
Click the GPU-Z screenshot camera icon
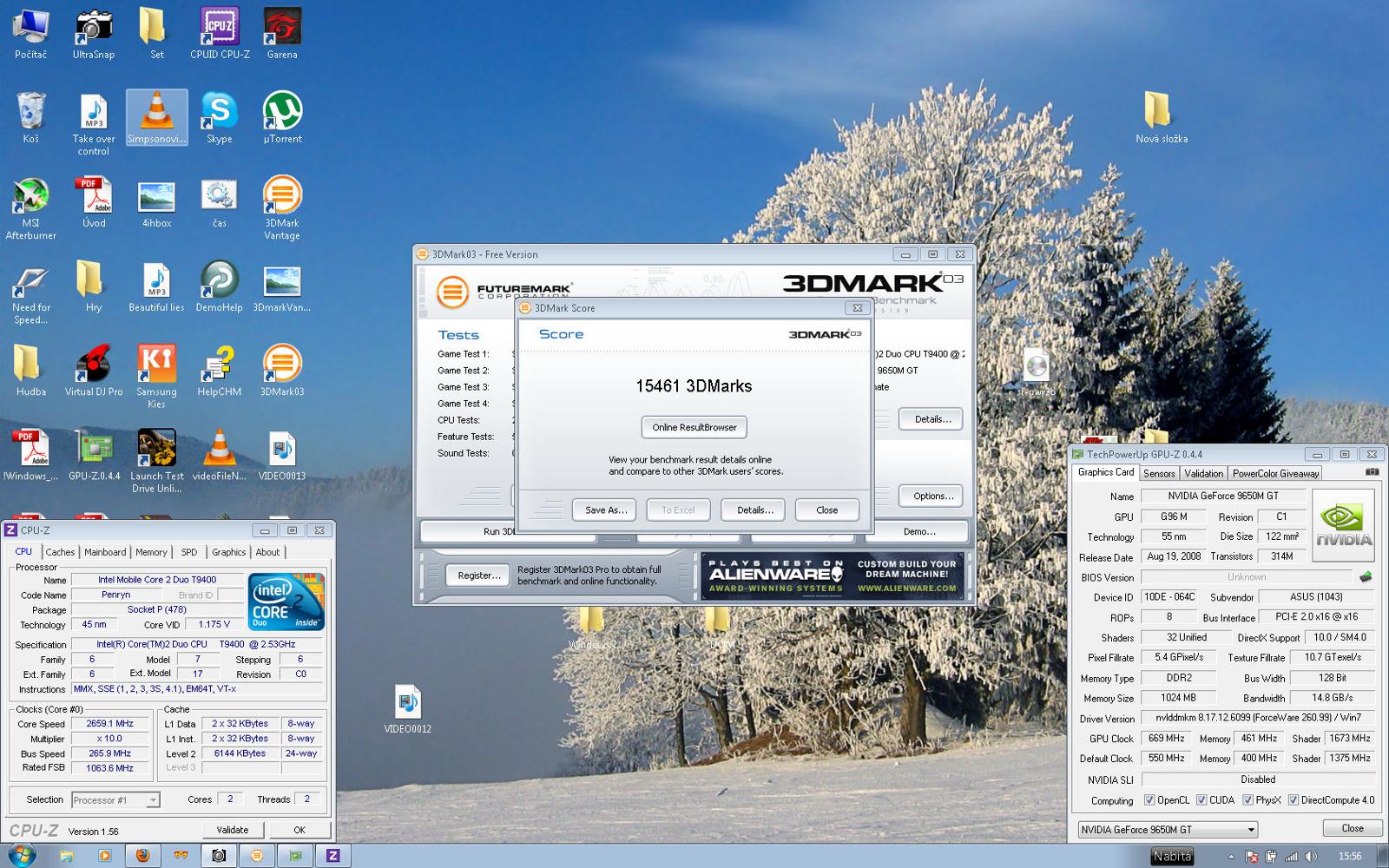point(1371,472)
